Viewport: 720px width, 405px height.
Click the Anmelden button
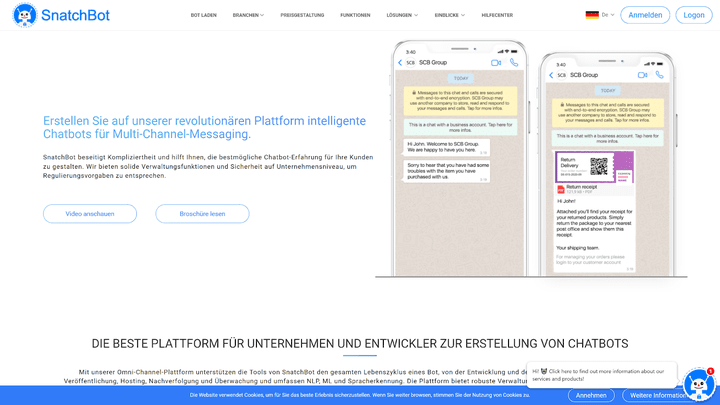[x=645, y=15]
